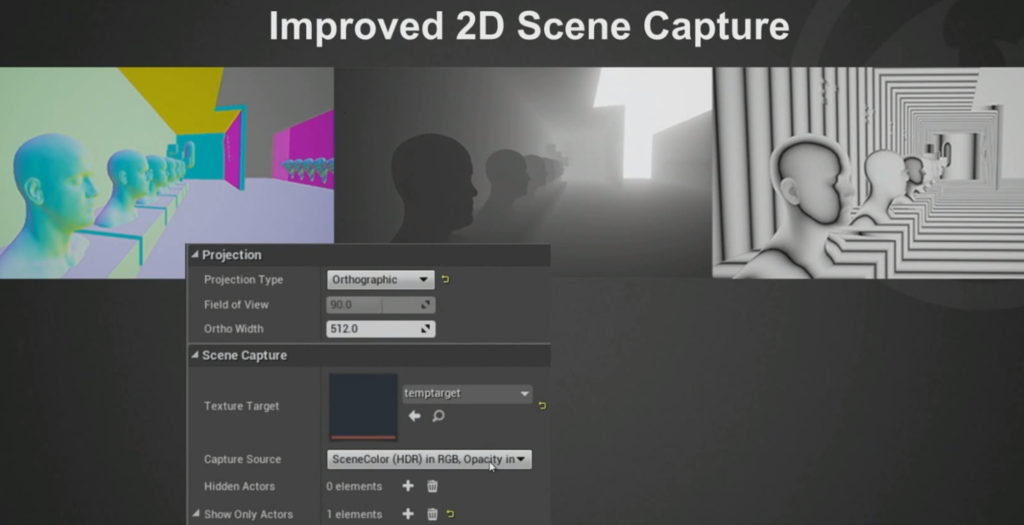The image size is (1024, 525).
Task: Click the Ortho Width label
Action: tap(234, 329)
